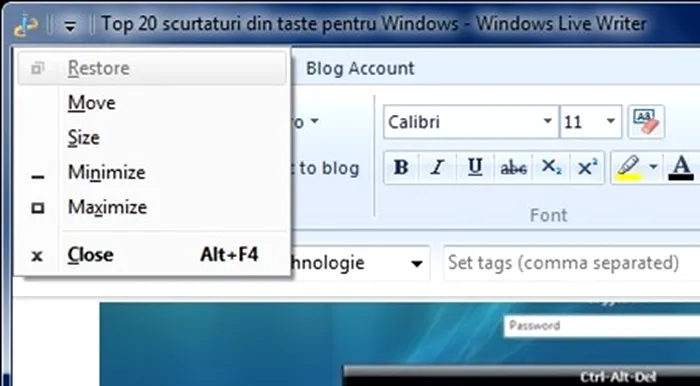Choose Move from the system menu

click(152, 103)
